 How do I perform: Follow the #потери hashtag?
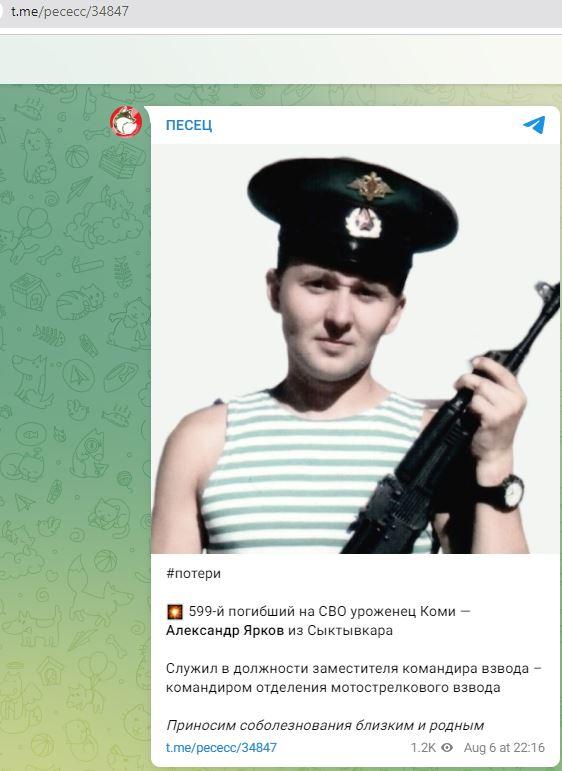tap(194, 573)
